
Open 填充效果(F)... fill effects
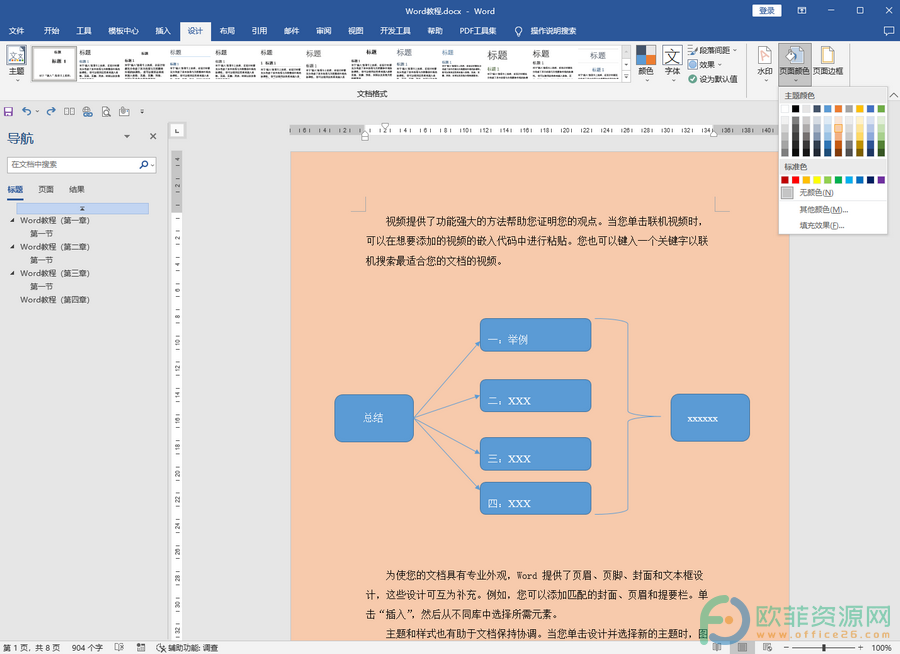[x=833, y=226]
